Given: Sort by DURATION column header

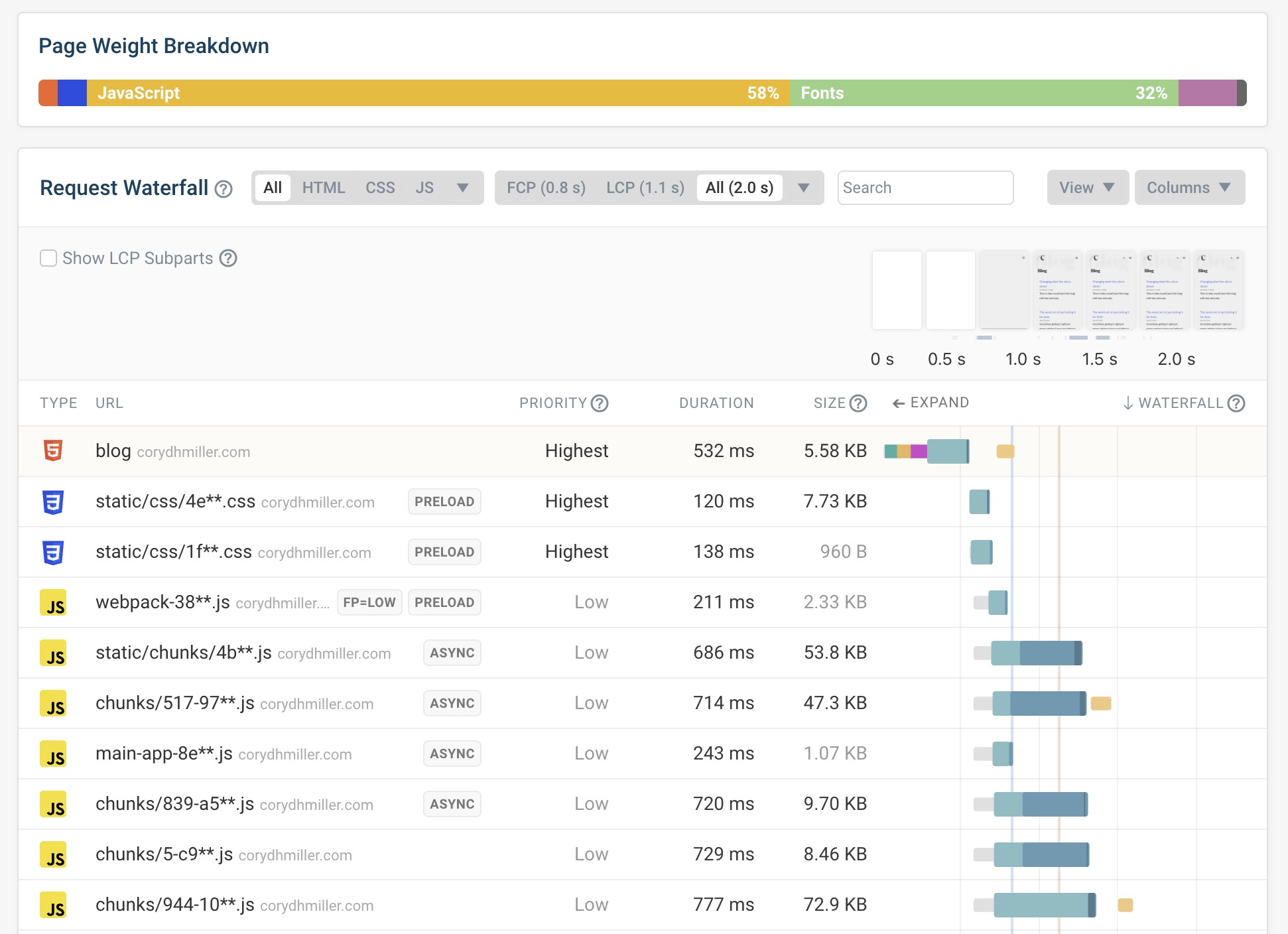Looking at the screenshot, I should click(716, 403).
